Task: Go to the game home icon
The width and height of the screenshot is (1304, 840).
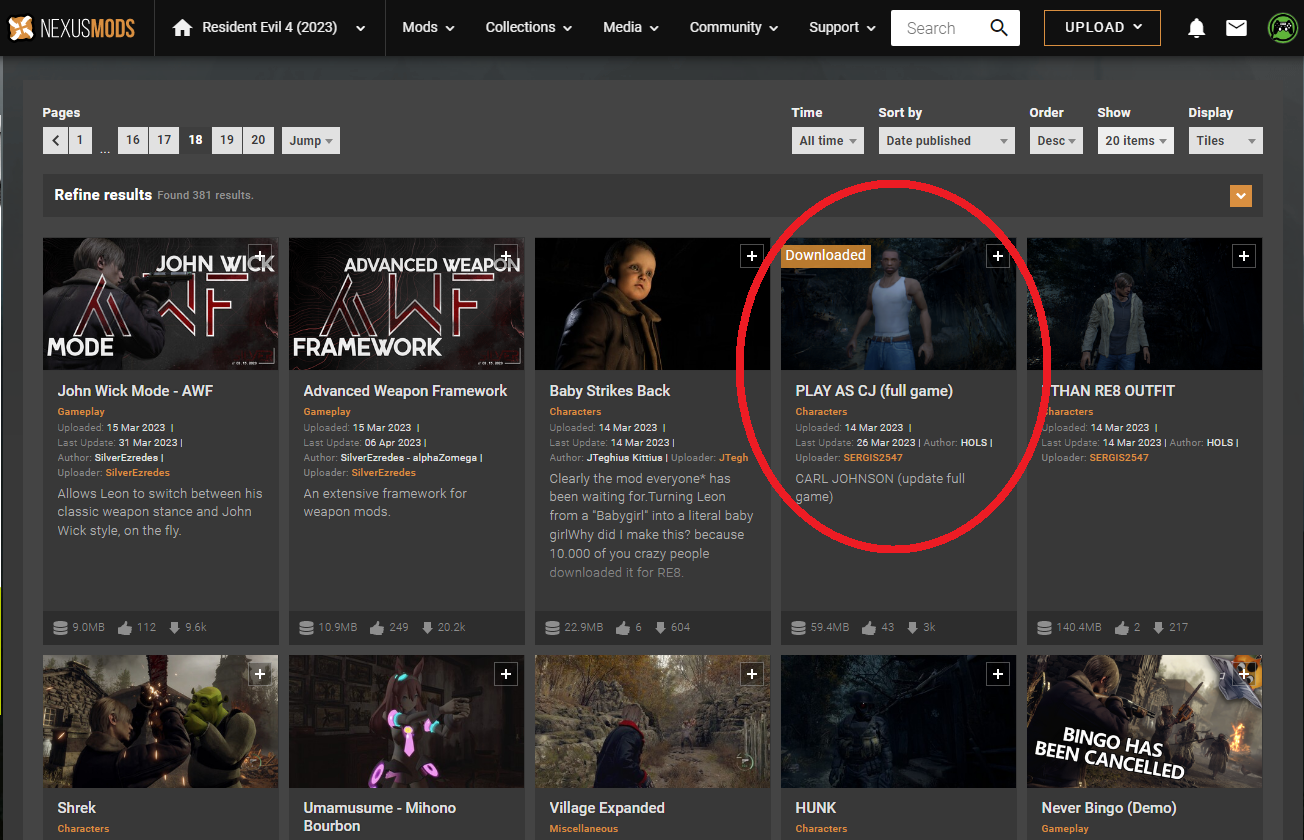Action: 182,28
